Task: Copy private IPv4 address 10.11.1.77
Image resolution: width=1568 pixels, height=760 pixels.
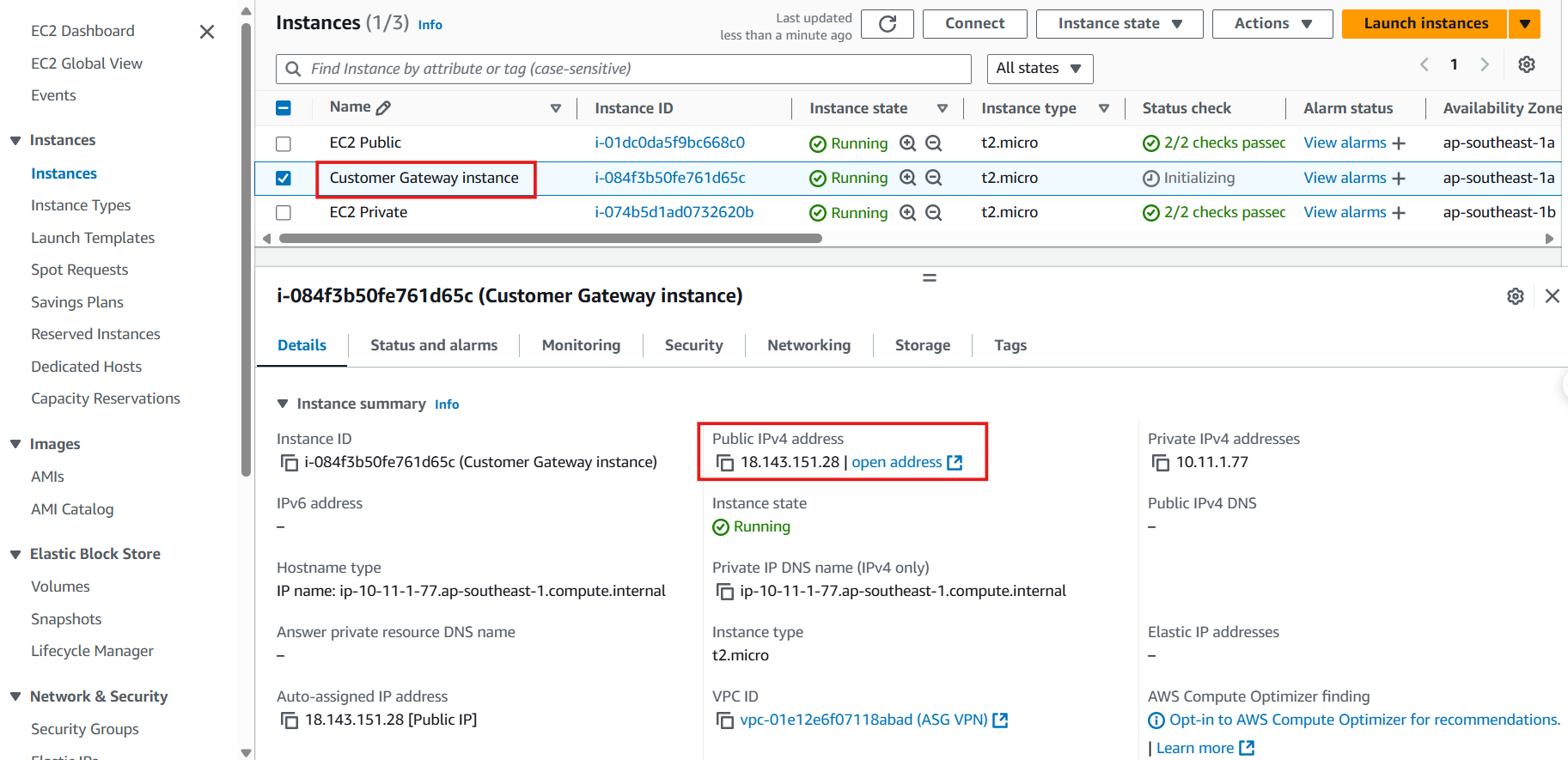Action: pos(1161,463)
